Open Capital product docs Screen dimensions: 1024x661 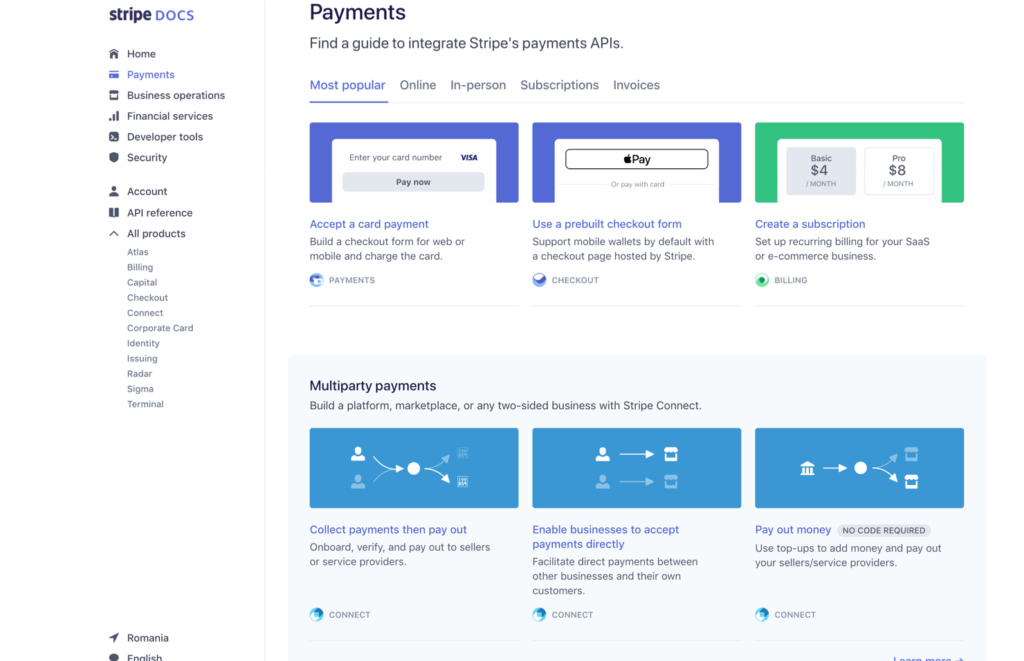point(142,282)
